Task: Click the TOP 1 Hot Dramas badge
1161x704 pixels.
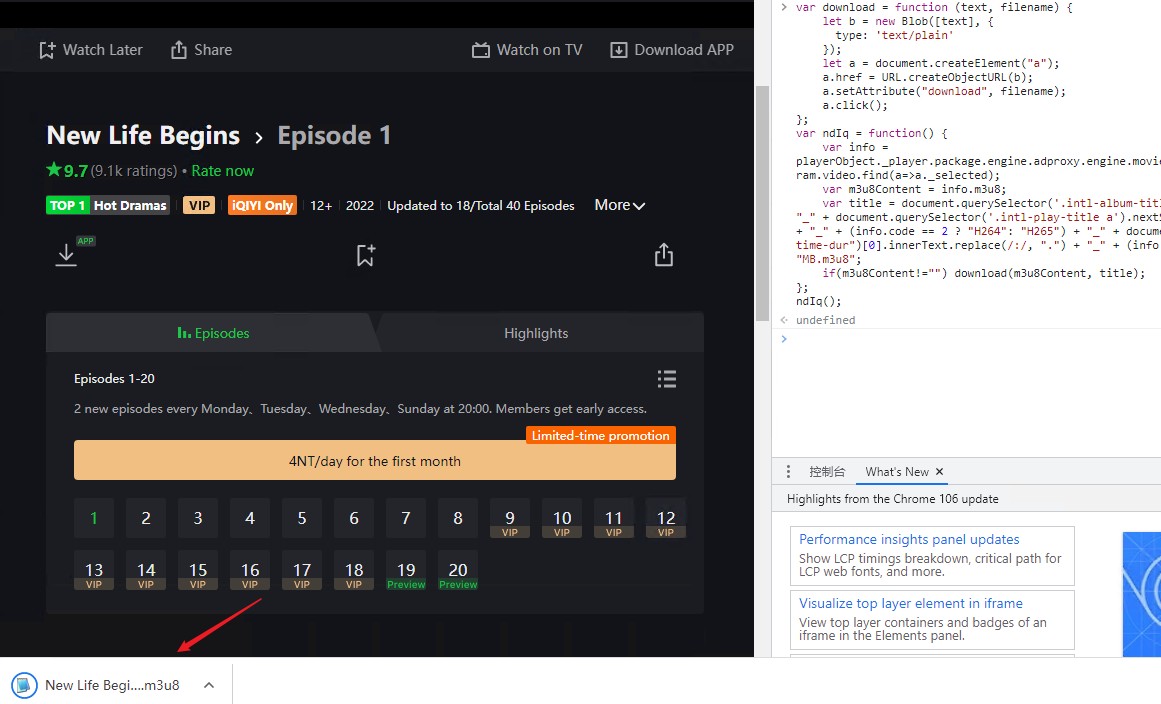Action: 108,205
